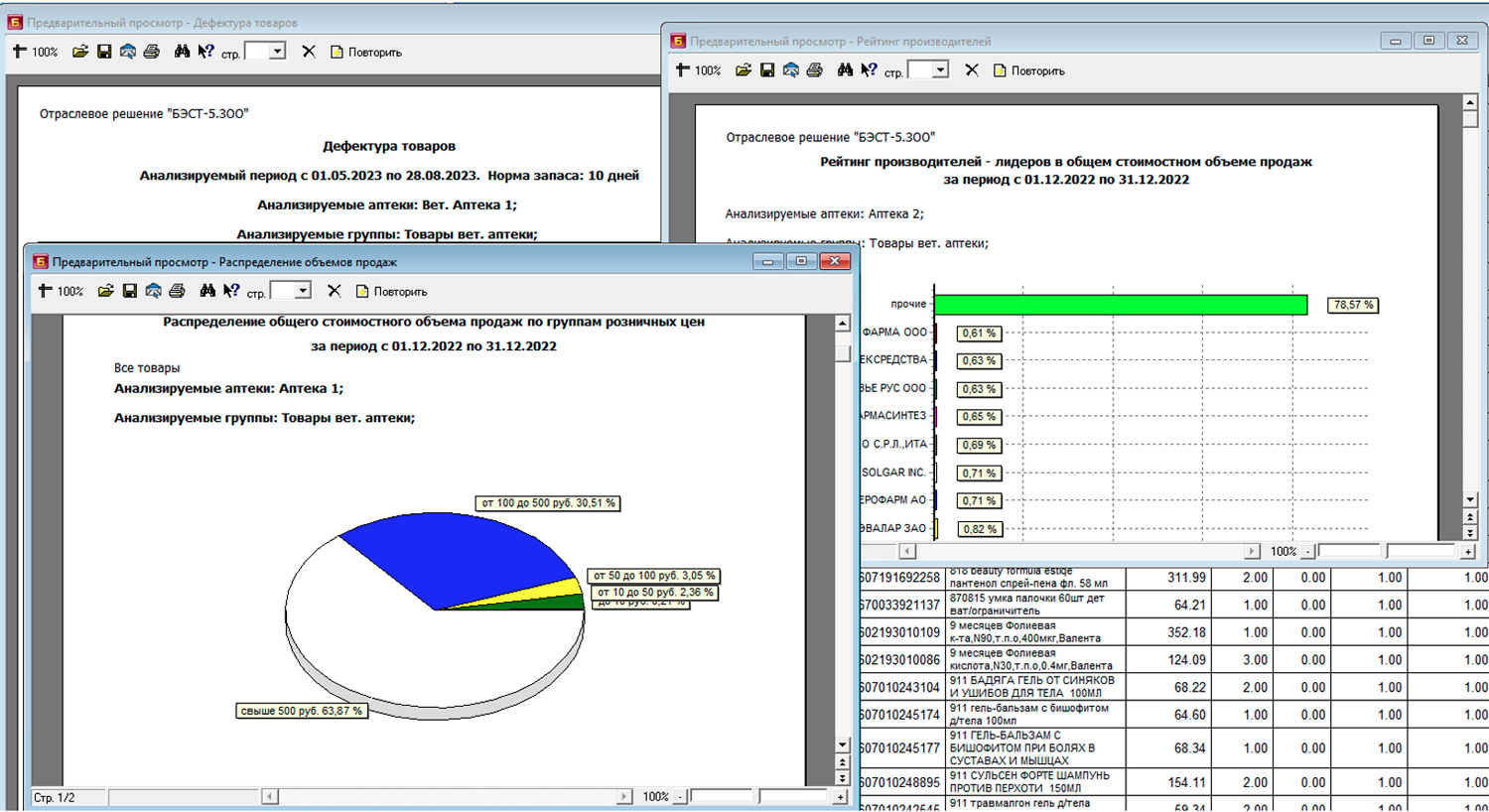Viewport: 1489px width, 812px height.
Task: Zoom in plus button in Распределение объемов продаж
Action: 841,797
